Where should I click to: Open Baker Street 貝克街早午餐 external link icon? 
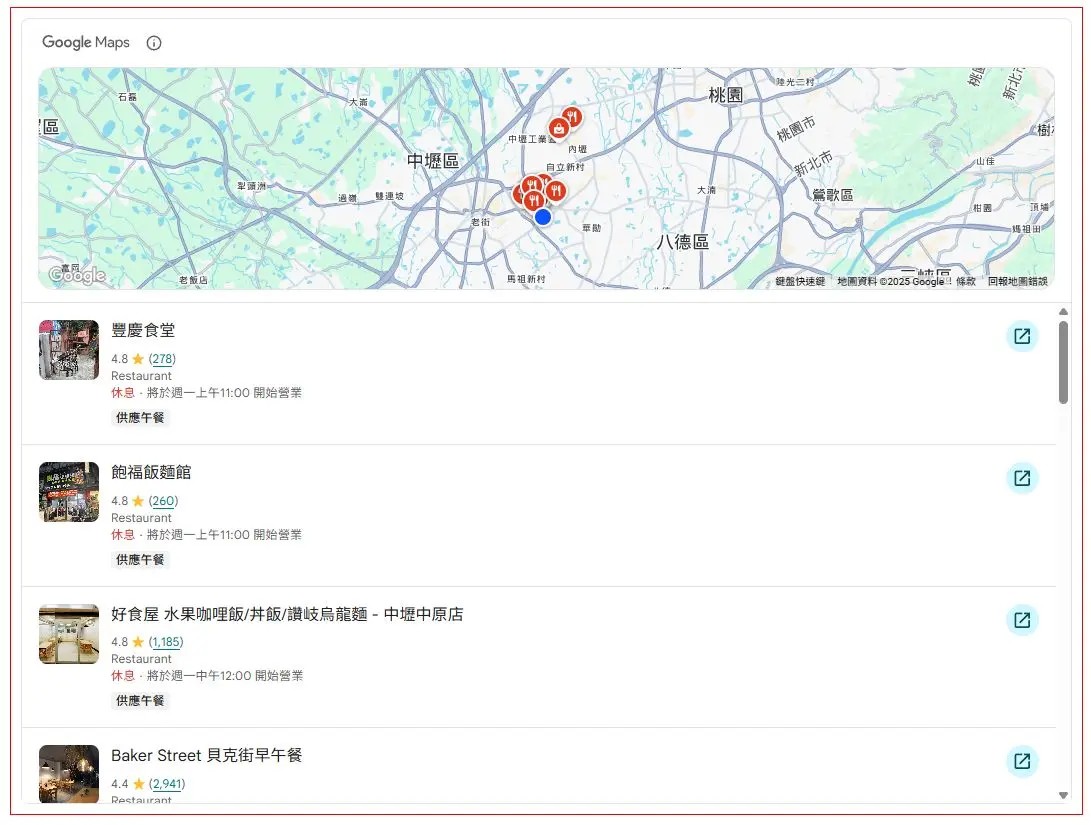click(1022, 761)
